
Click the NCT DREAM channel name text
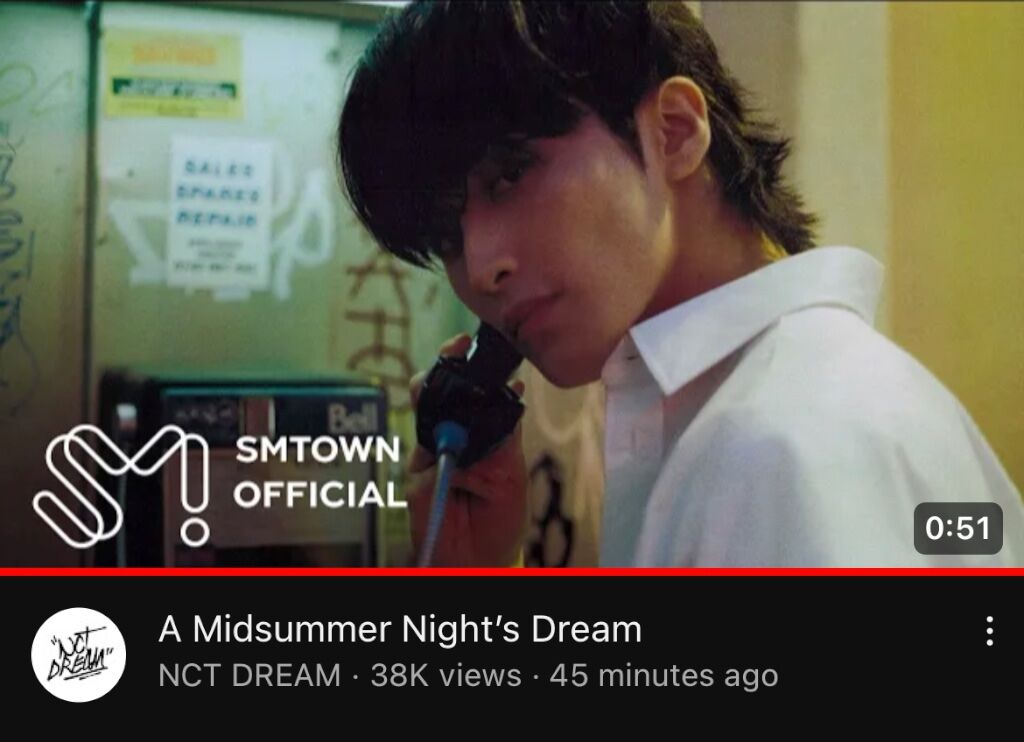(249, 675)
